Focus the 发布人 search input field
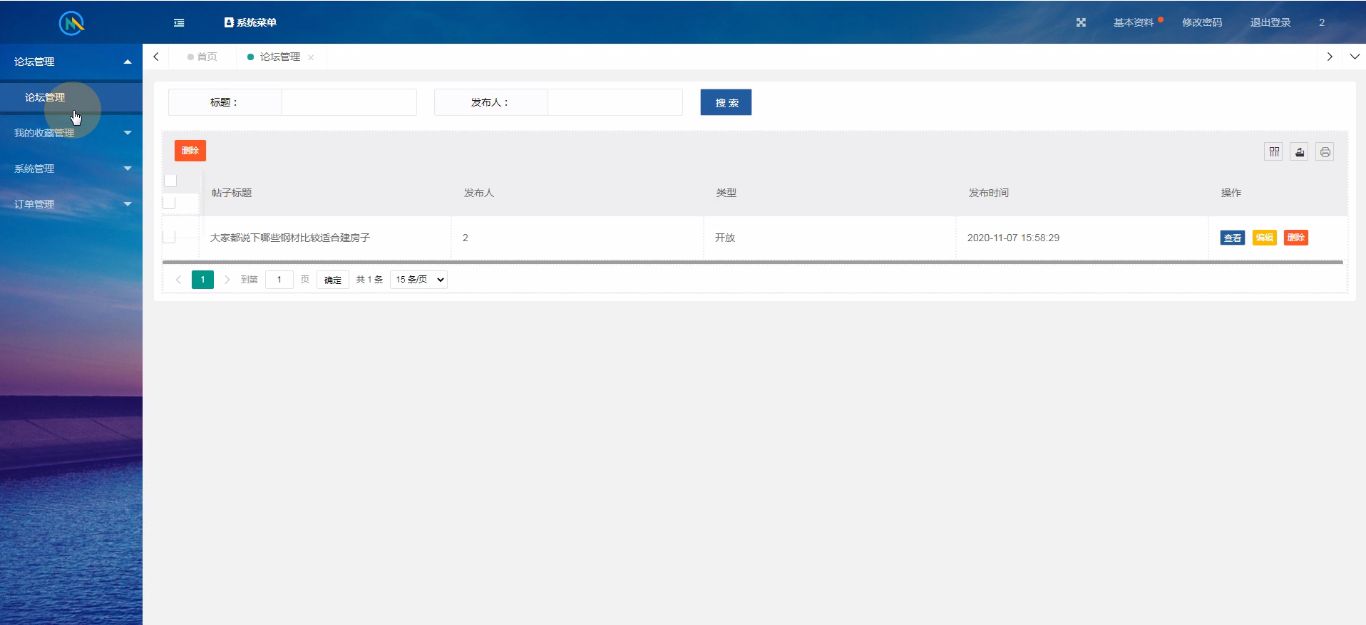Image resolution: width=1366 pixels, height=625 pixels. coord(614,102)
